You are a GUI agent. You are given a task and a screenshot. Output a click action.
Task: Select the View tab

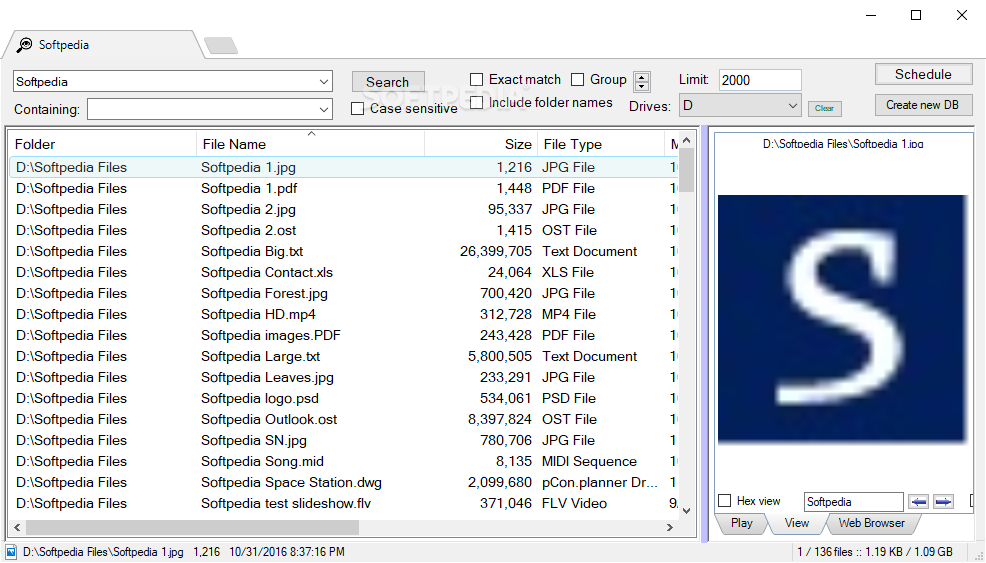(797, 523)
